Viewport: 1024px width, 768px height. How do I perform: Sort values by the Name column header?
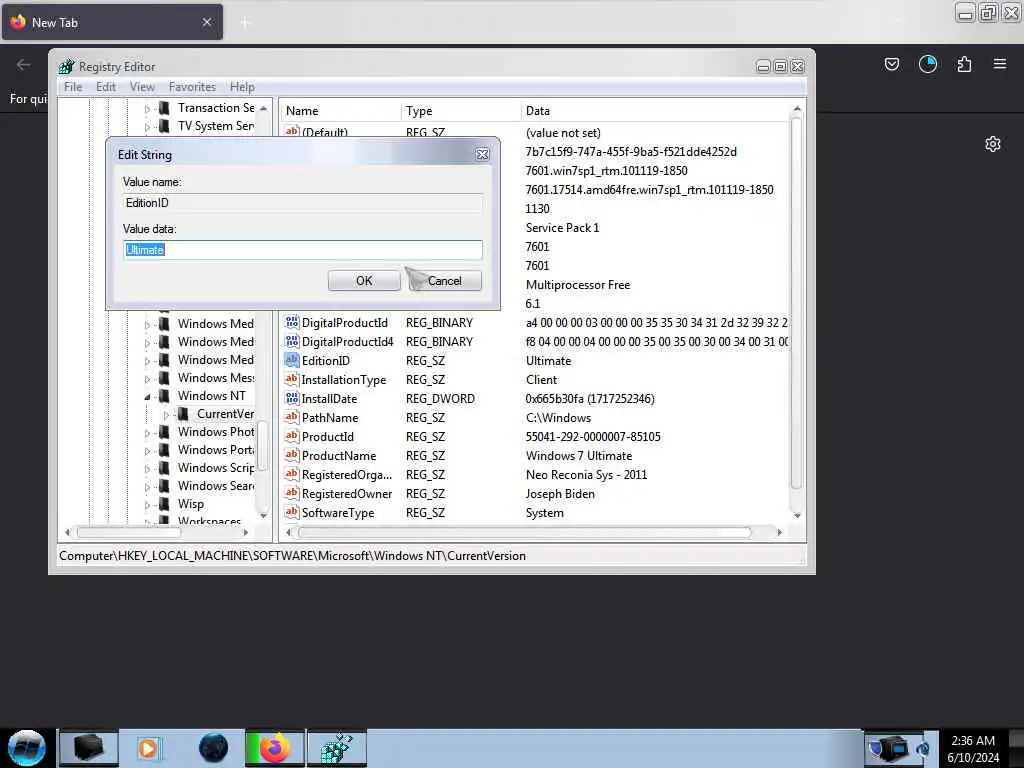point(340,111)
